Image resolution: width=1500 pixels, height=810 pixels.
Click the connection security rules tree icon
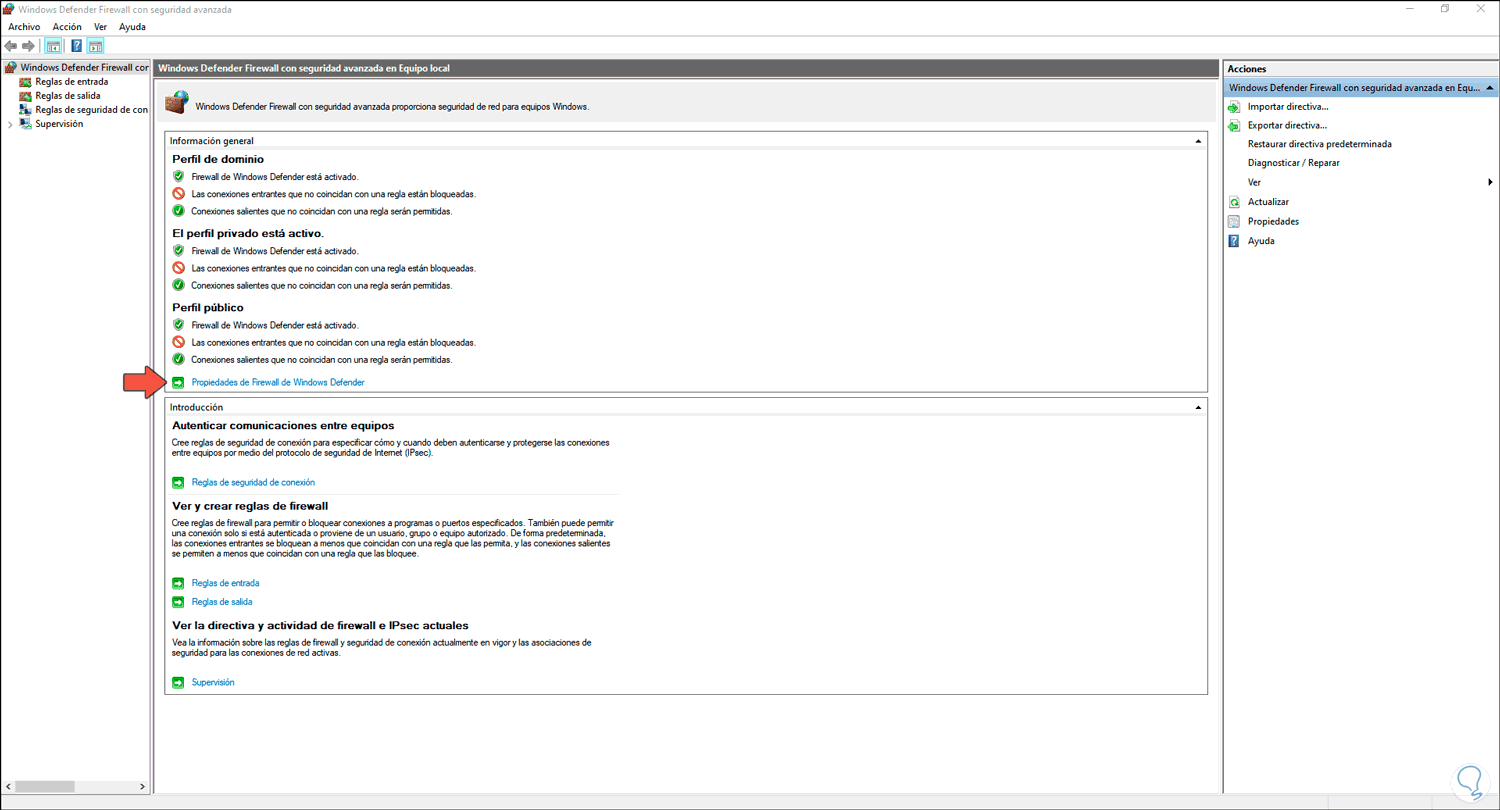(x=26, y=110)
